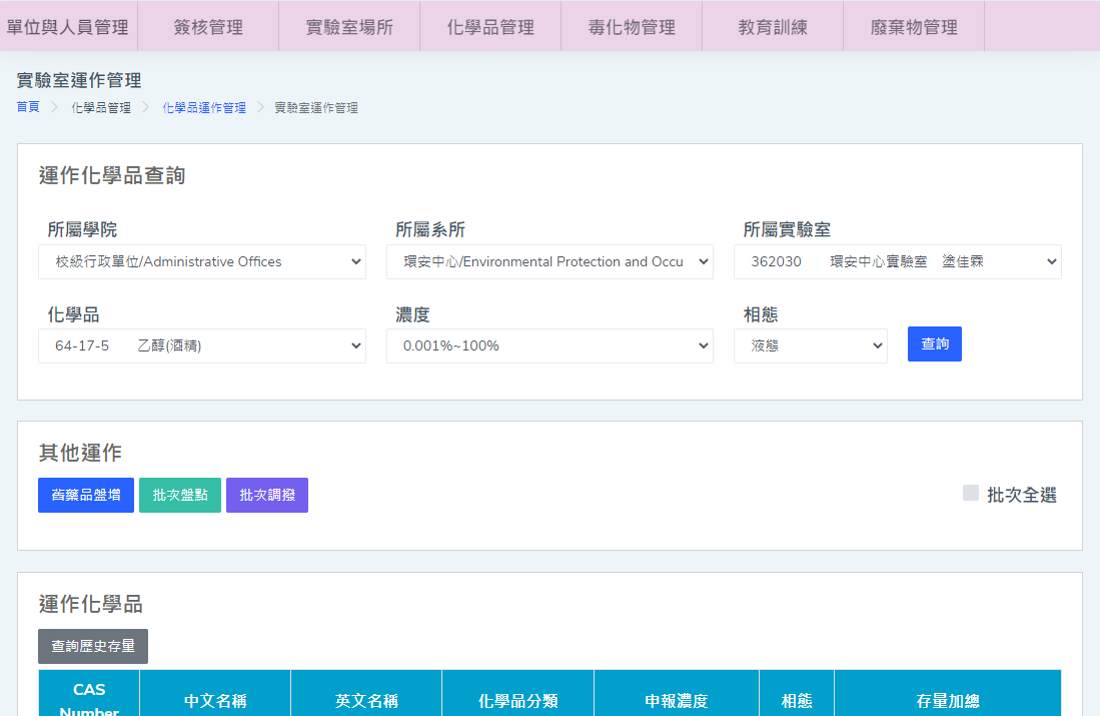Image resolution: width=1100 pixels, height=716 pixels.
Task: Open the 教育訓練 menu
Action: (x=772, y=27)
